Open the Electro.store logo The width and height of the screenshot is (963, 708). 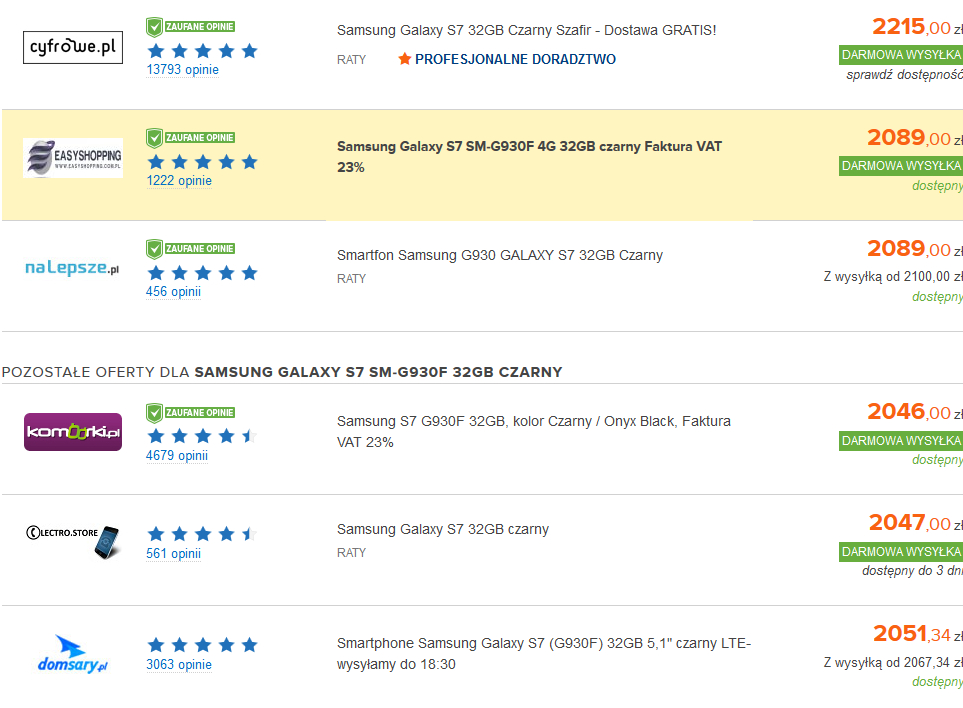tap(73, 539)
